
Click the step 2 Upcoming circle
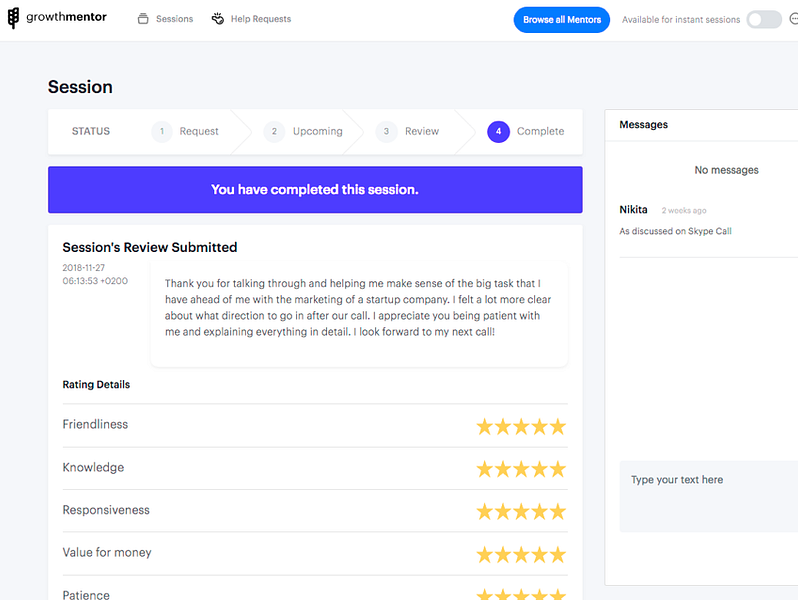(x=274, y=132)
